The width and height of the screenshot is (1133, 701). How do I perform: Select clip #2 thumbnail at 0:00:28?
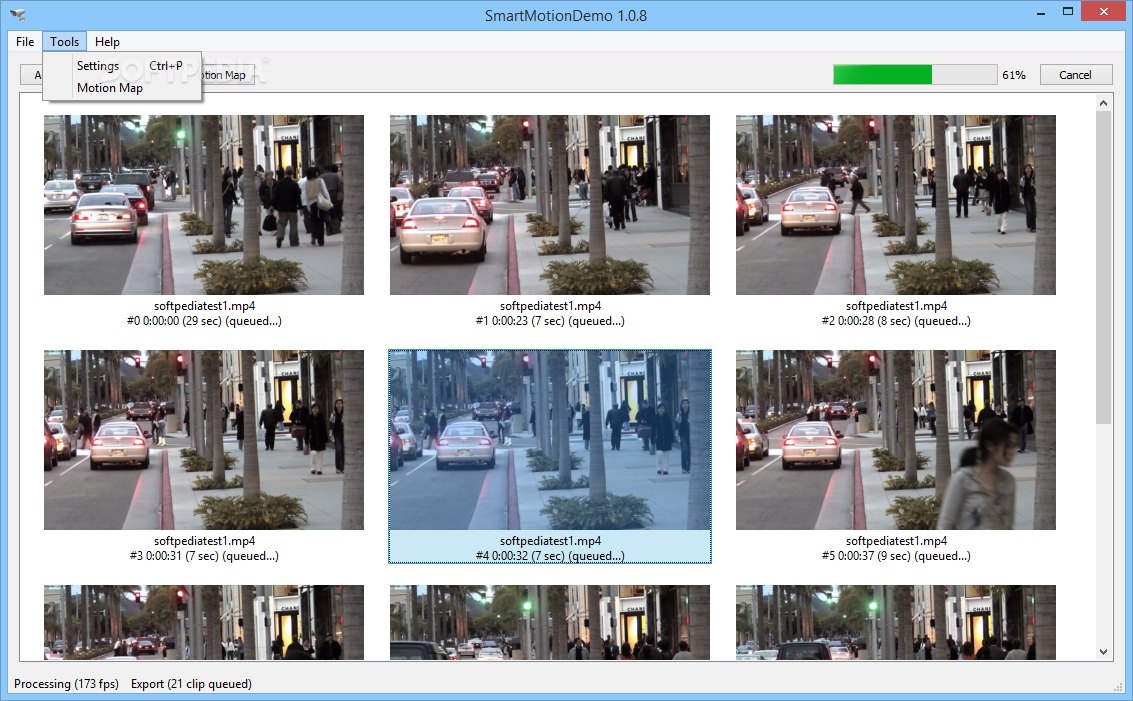[896, 205]
